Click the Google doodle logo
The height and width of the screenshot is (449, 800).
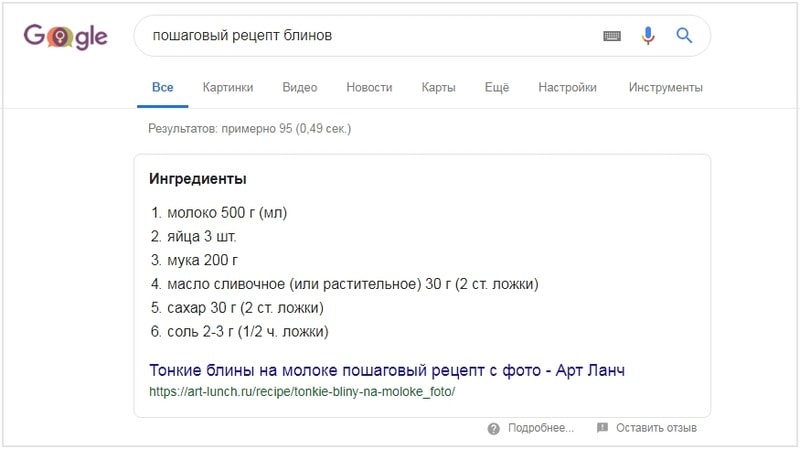[65, 36]
